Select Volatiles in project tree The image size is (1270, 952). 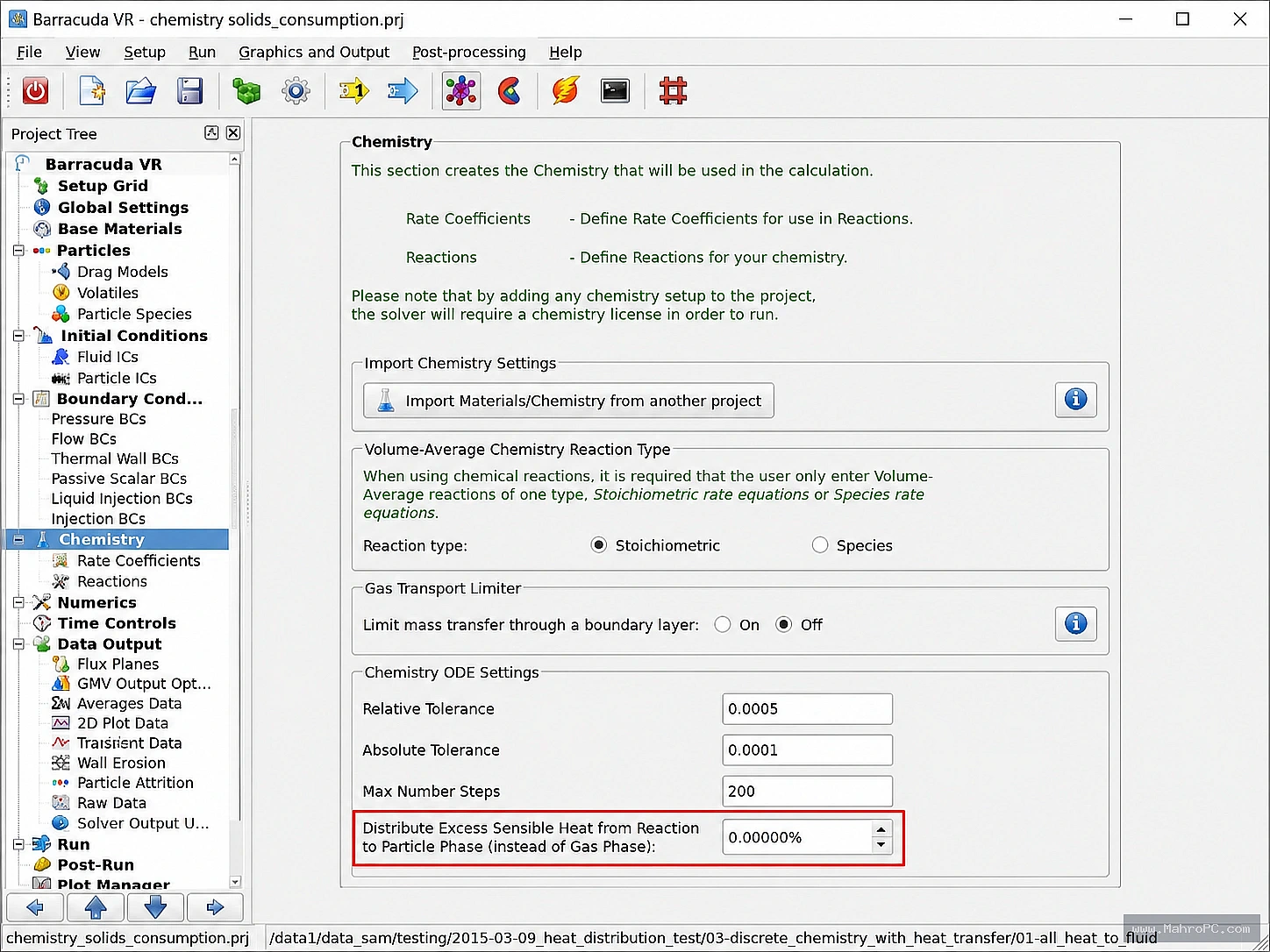tap(107, 293)
